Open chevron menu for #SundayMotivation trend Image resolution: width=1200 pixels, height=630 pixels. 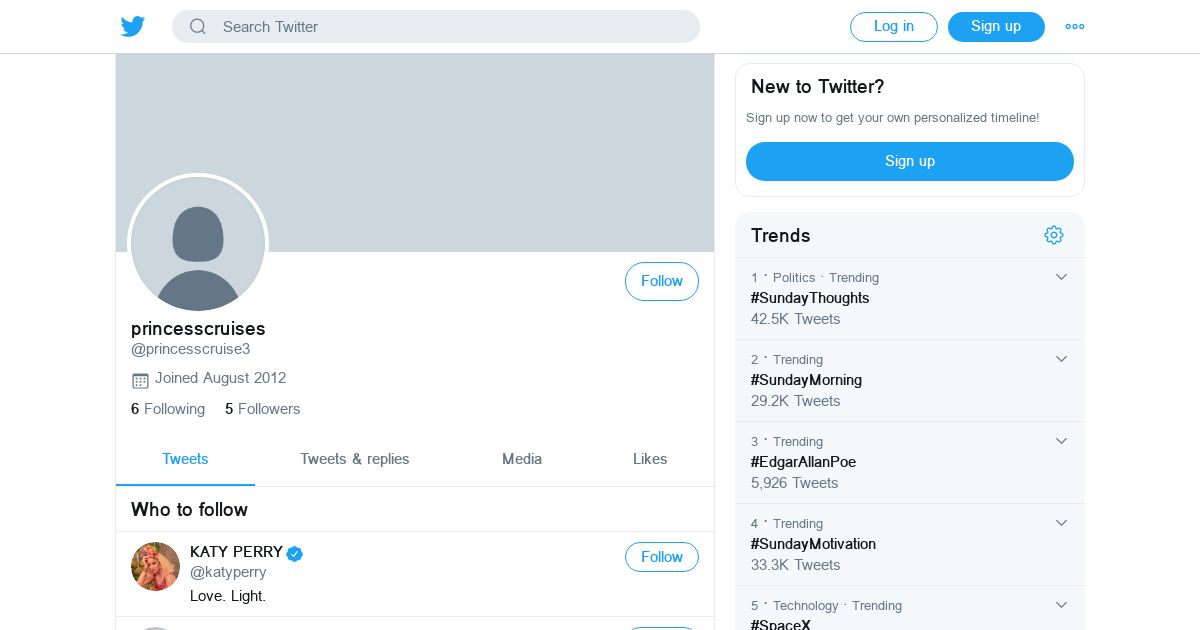(x=1062, y=523)
